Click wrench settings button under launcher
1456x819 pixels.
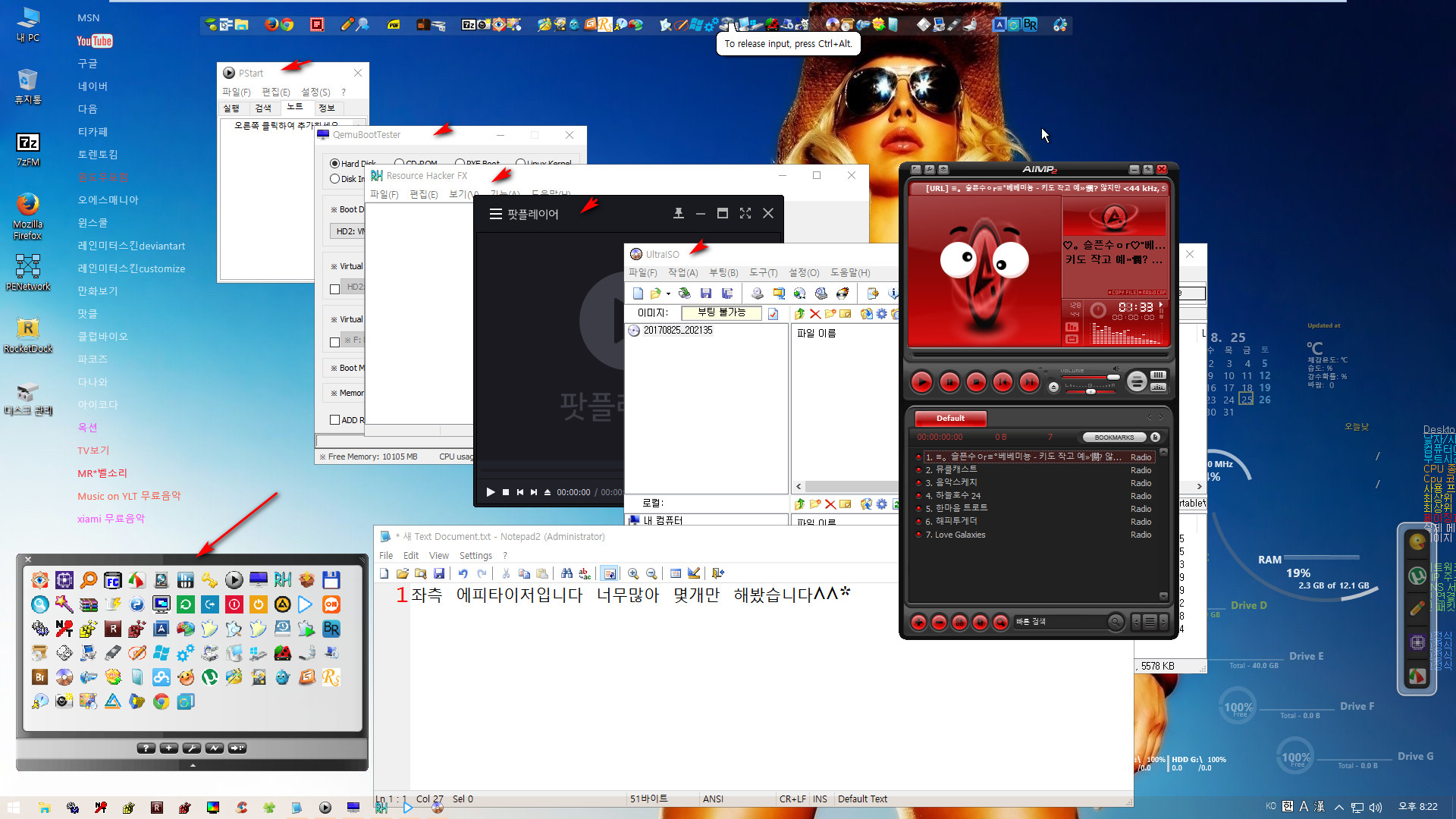point(191,748)
